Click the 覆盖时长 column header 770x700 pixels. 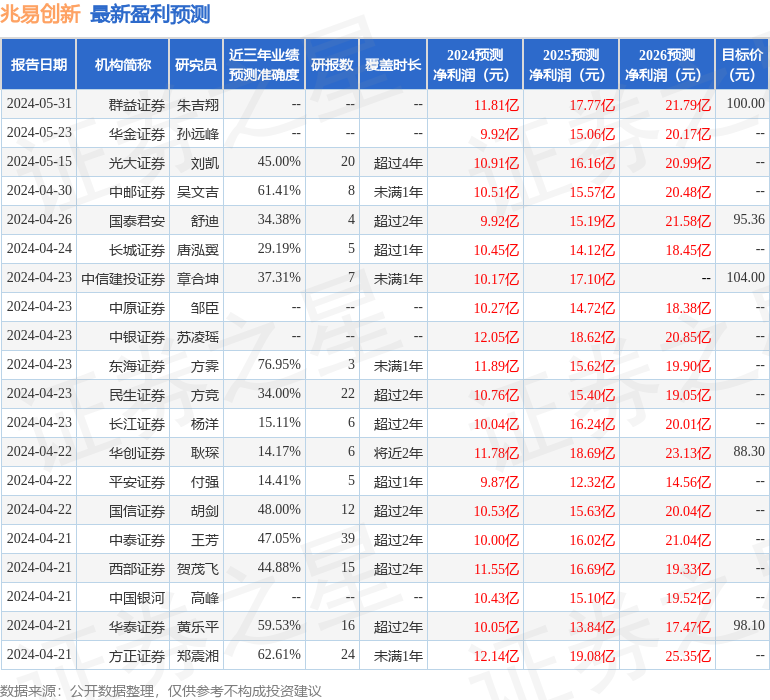coord(393,64)
